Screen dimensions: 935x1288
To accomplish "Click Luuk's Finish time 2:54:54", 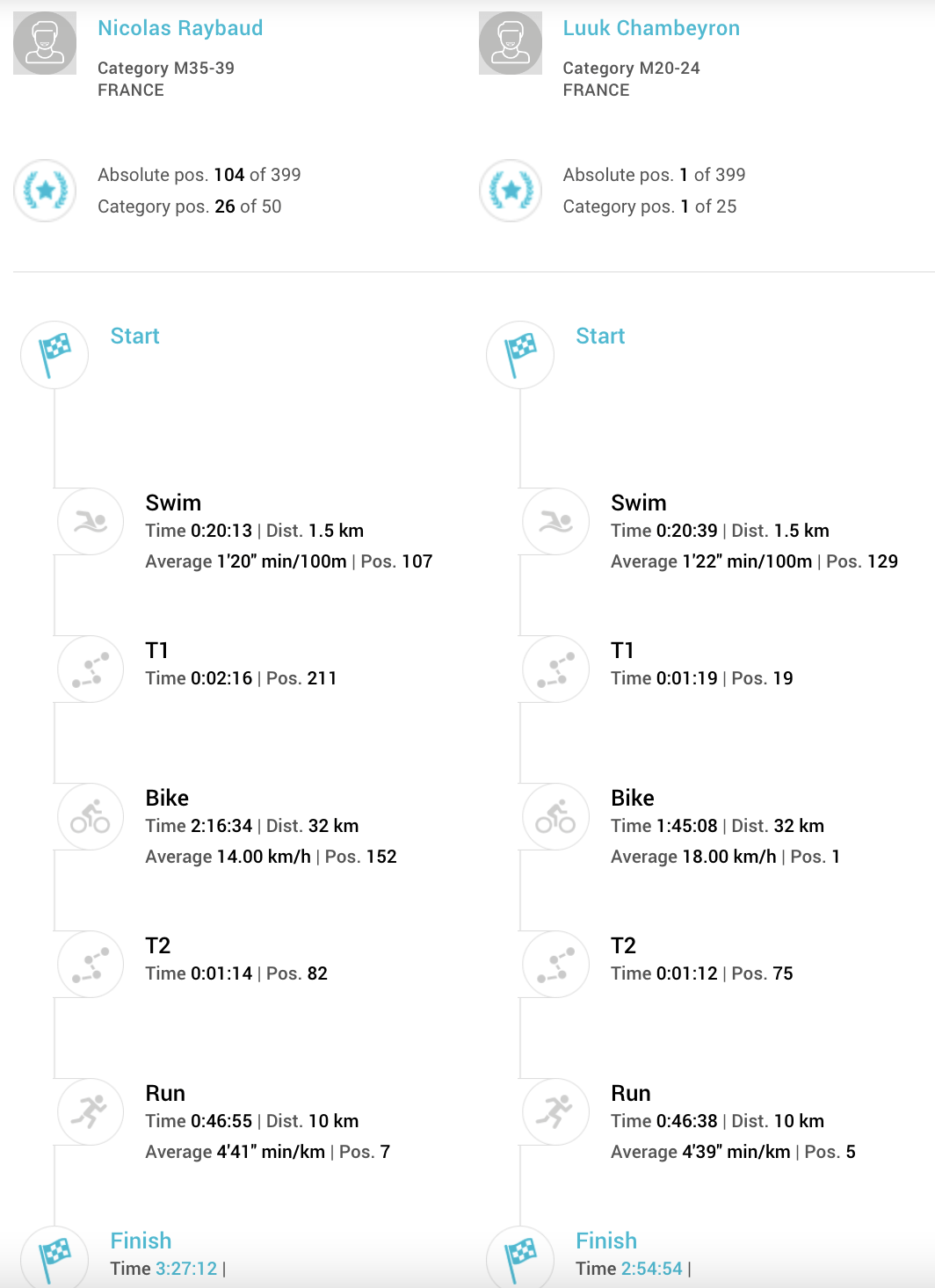I will pos(651,1269).
